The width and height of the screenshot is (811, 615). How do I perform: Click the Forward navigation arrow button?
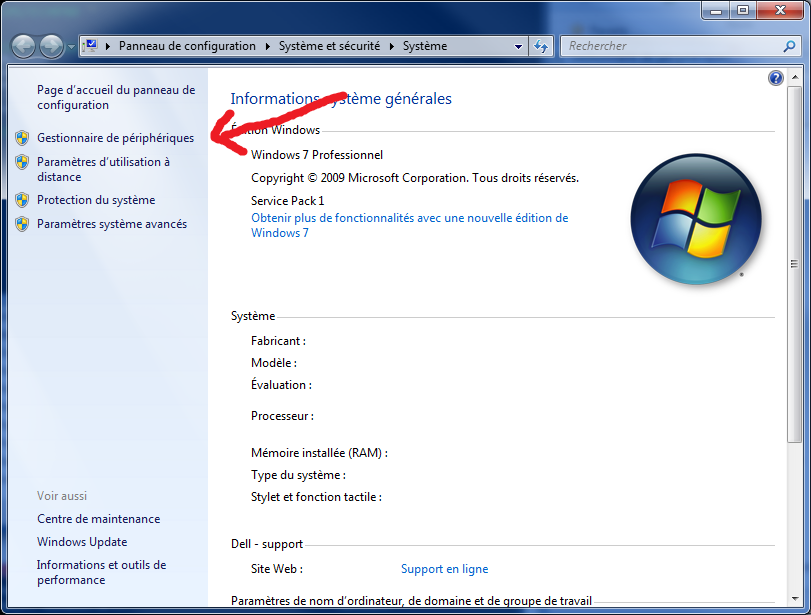tap(51, 46)
